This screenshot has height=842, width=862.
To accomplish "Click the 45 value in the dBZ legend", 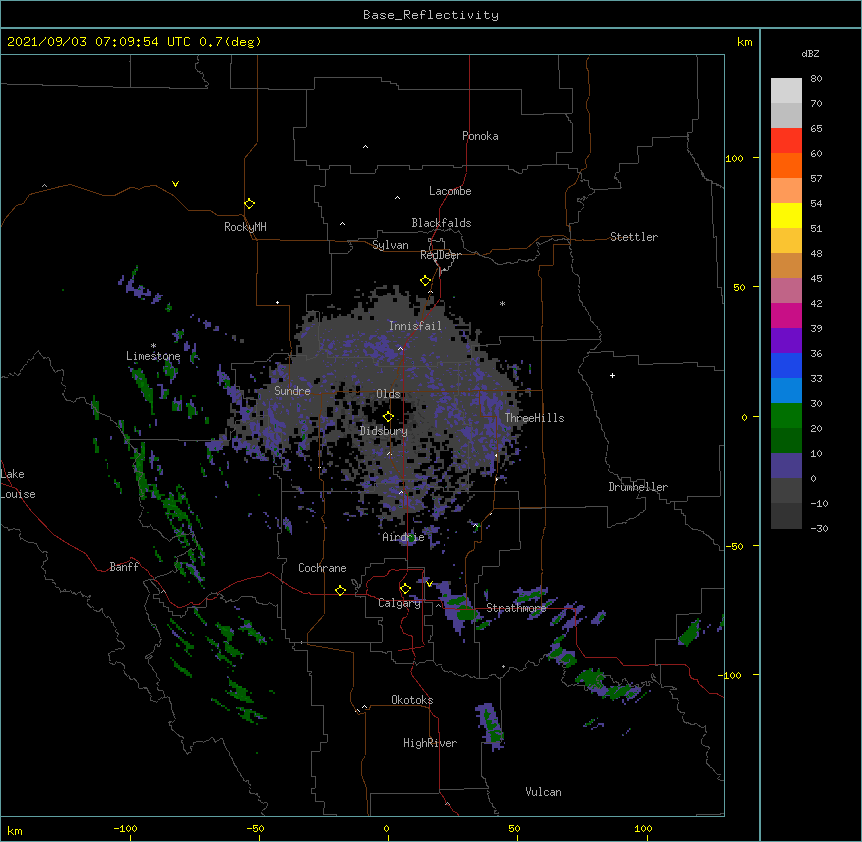I will tap(816, 278).
